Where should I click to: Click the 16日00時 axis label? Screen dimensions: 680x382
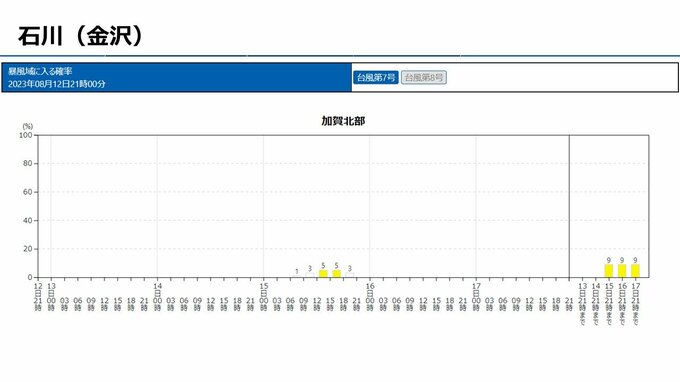coord(370,297)
